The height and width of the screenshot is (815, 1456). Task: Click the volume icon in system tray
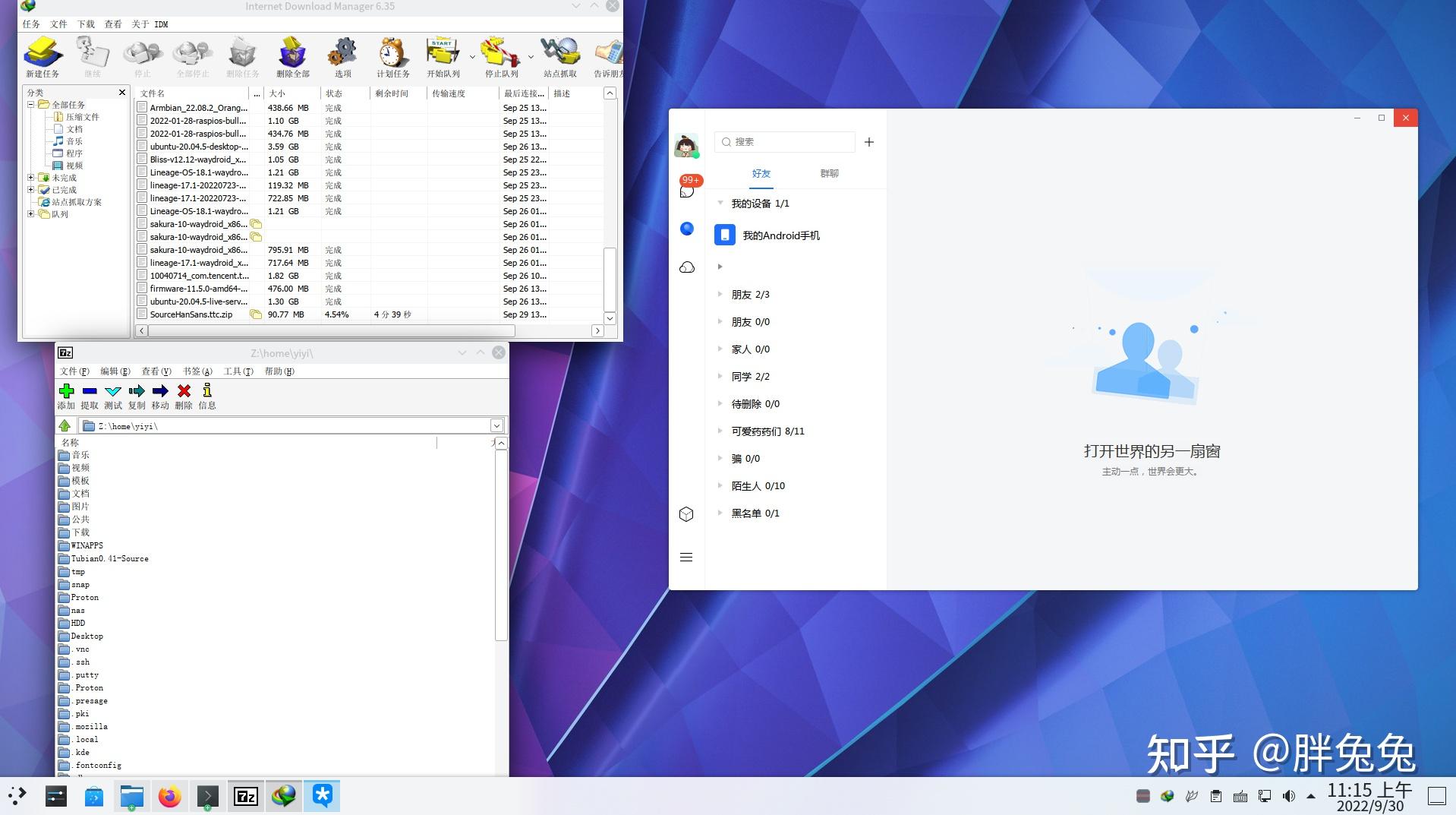pyautogui.click(x=1288, y=796)
